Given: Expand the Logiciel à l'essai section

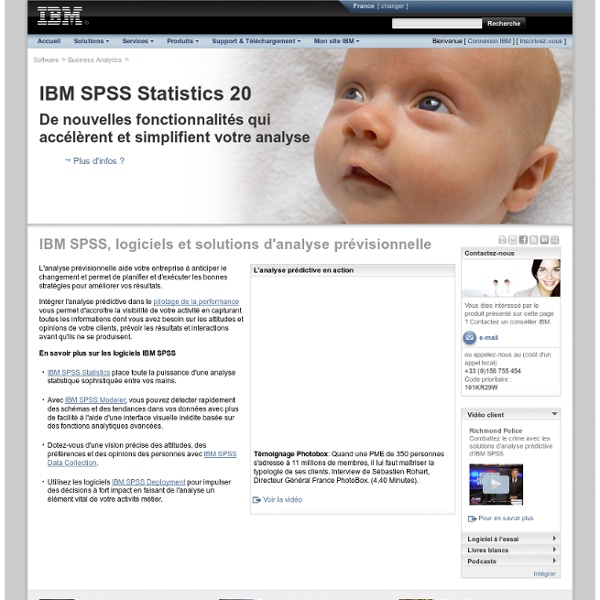Looking at the screenshot, I should click(x=511, y=539).
